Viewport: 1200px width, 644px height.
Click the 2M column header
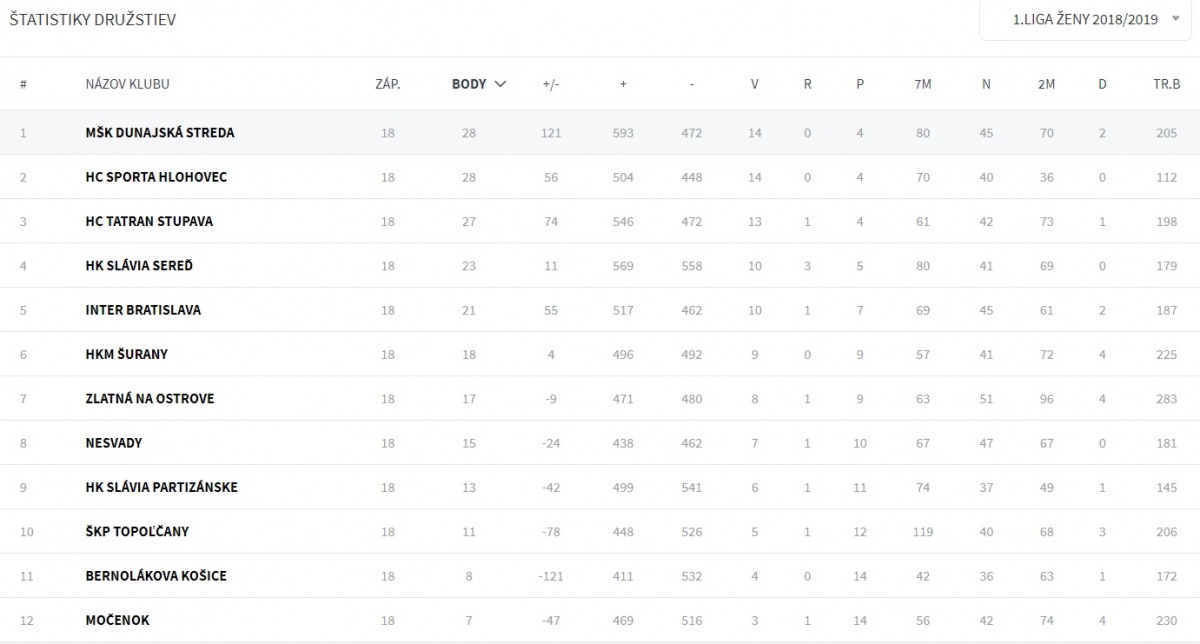pos(1046,84)
